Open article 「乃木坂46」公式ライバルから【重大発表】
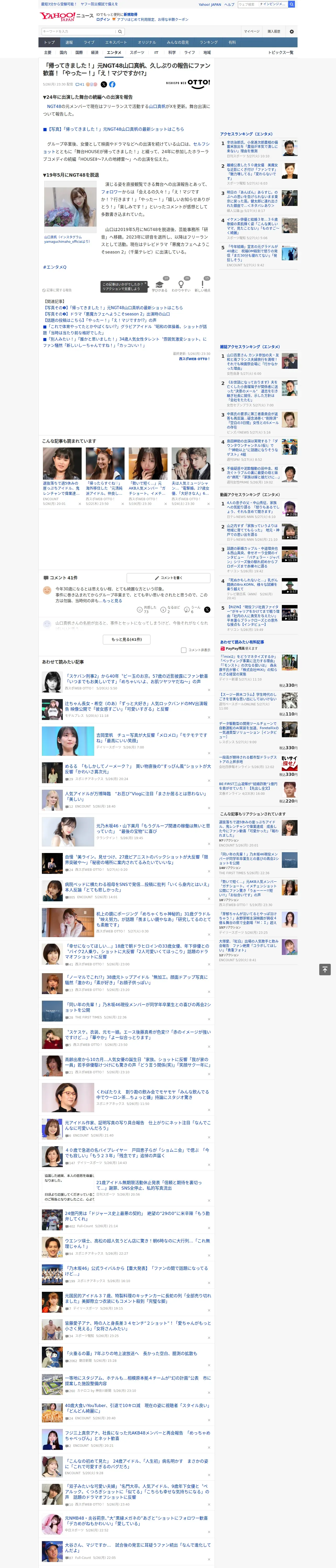The height and width of the screenshot is (1568, 336). pos(137,1270)
